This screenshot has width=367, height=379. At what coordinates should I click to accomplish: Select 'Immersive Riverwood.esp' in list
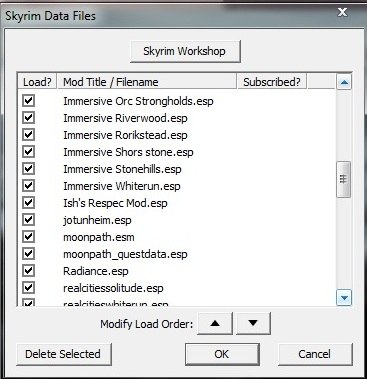point(125,118)
